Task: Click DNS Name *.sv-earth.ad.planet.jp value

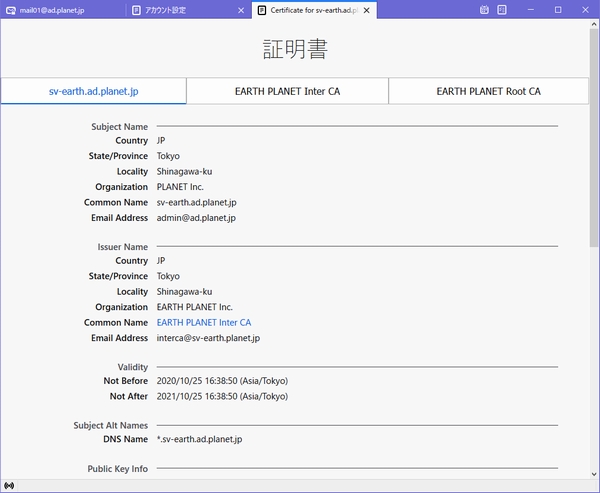Action: coord(200,439)
